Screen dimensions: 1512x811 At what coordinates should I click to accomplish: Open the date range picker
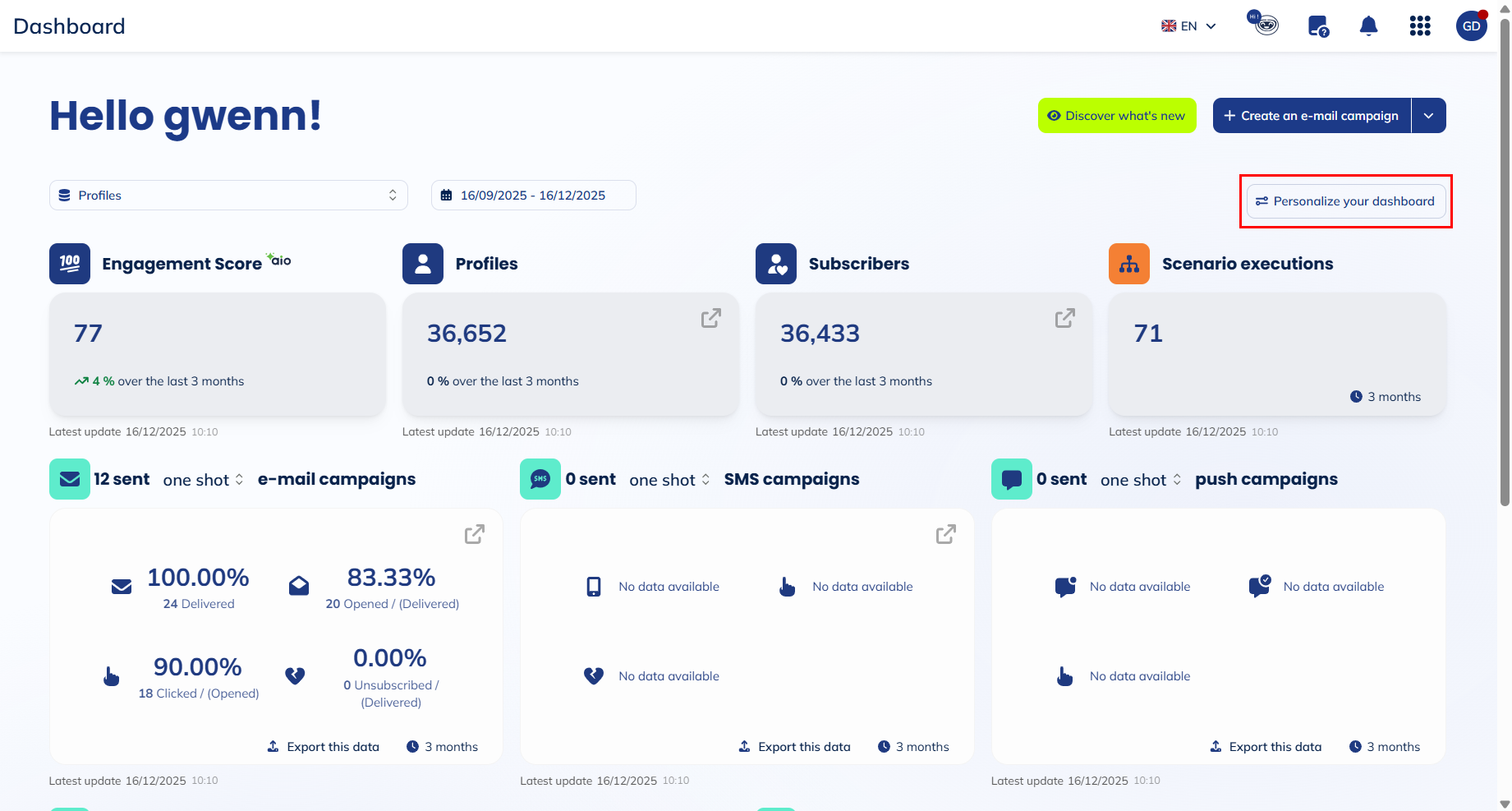pyautogui.click(x=532, y=195)
